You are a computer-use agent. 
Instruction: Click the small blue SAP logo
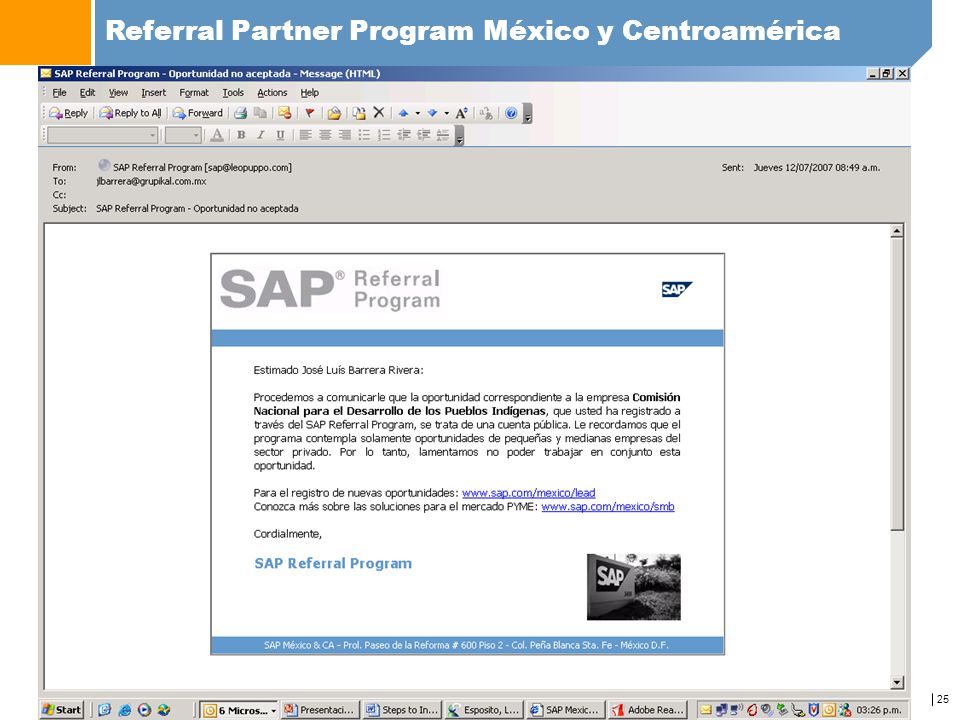click(x=677, y=289)
